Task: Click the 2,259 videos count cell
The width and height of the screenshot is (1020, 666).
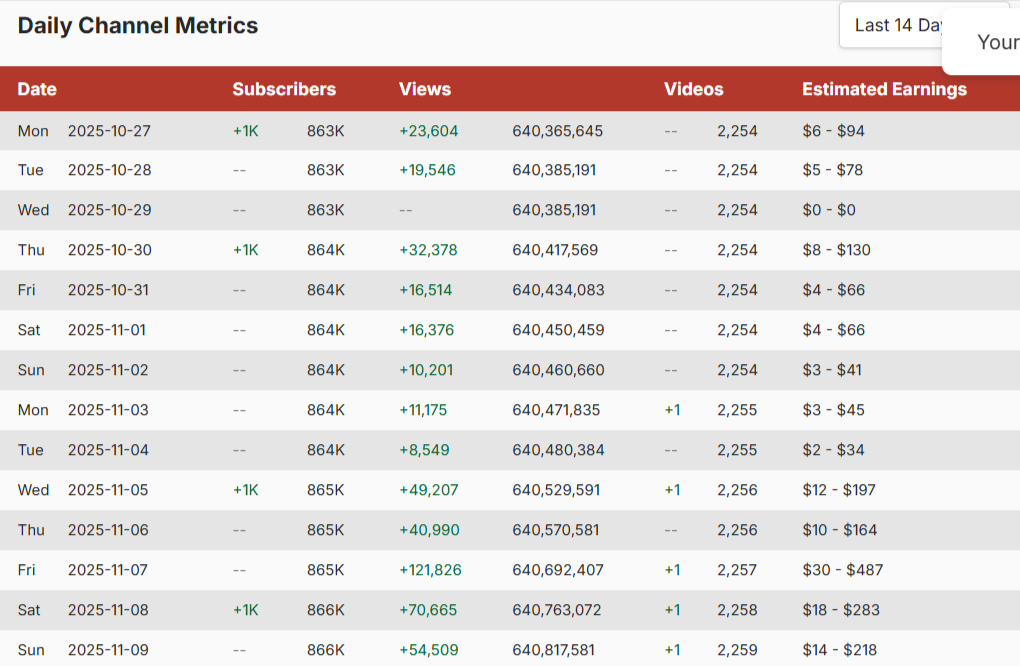Action: point(737,650)
